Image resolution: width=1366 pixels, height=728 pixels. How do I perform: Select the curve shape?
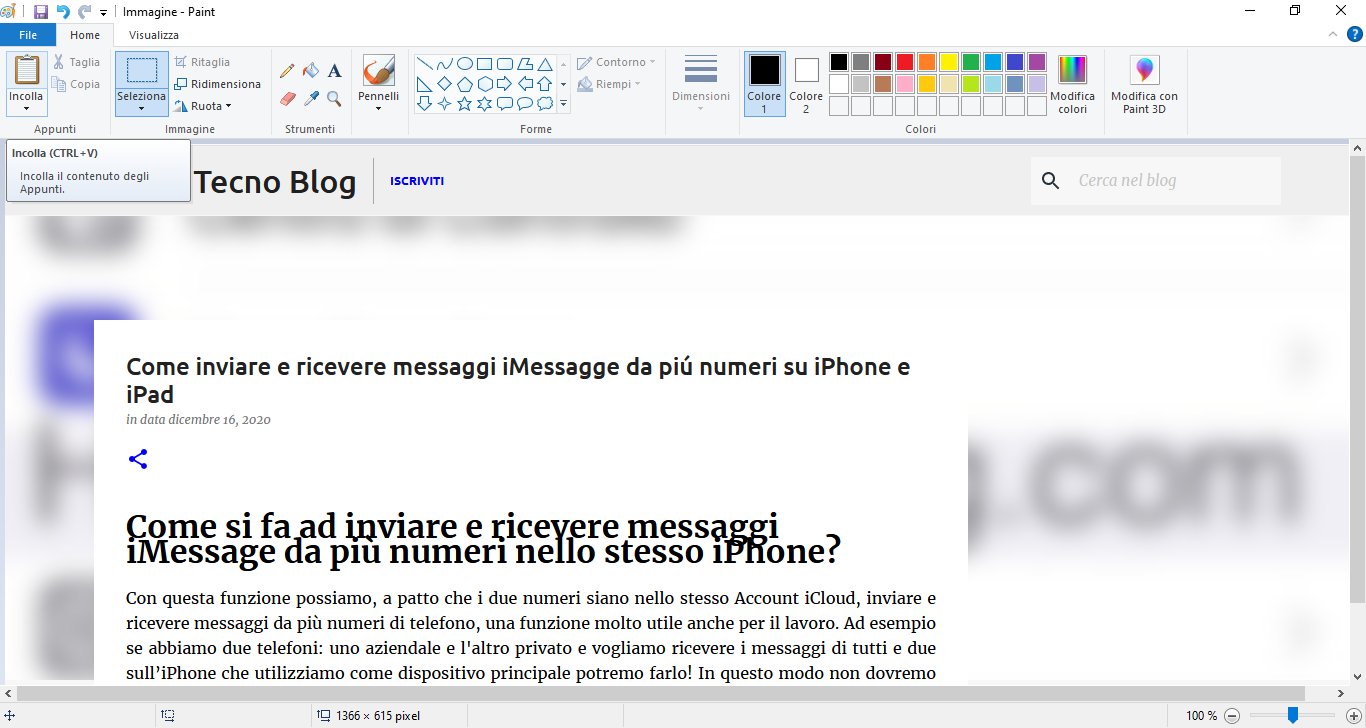(444, 64)
